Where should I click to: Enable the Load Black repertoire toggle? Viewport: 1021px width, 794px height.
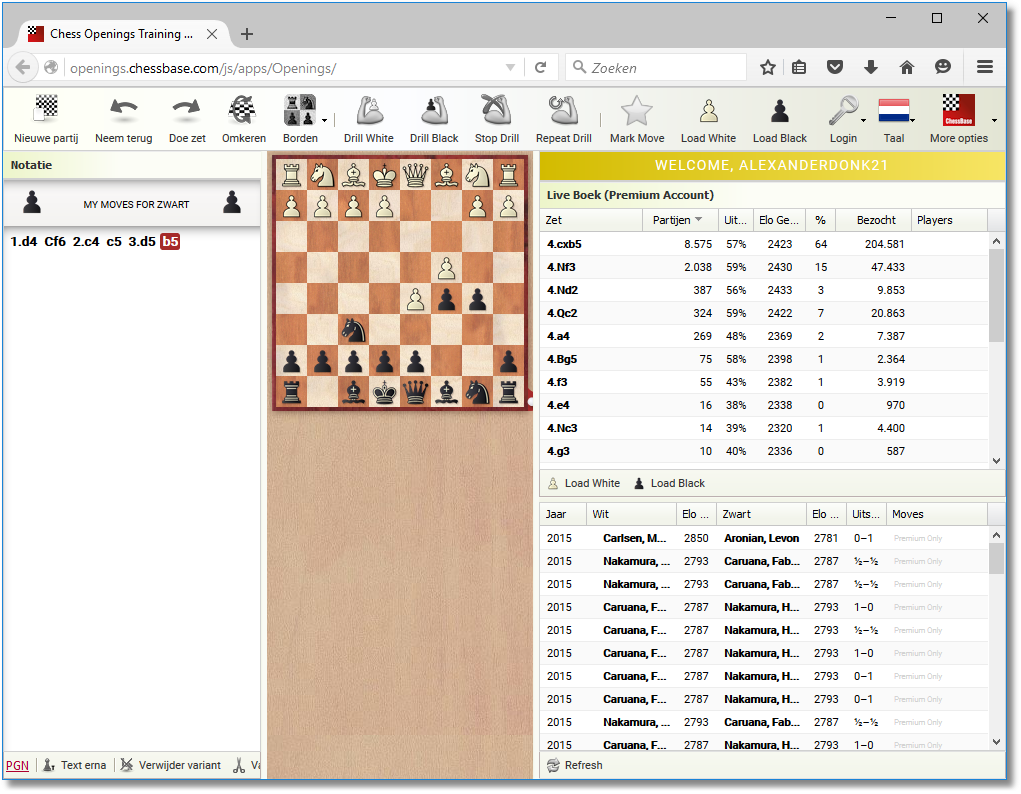779,108
